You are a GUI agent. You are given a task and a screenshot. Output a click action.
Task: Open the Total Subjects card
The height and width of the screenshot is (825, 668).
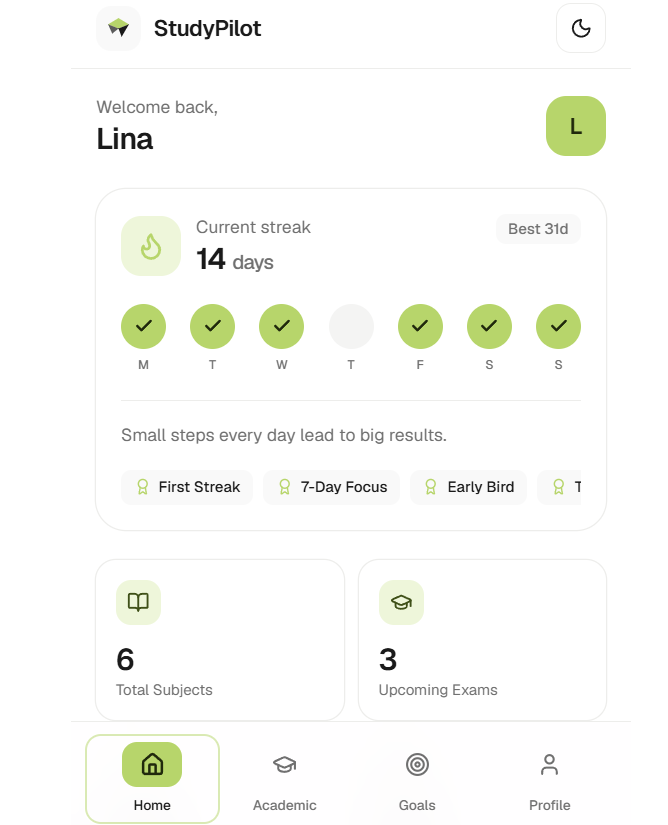(220, 640)
